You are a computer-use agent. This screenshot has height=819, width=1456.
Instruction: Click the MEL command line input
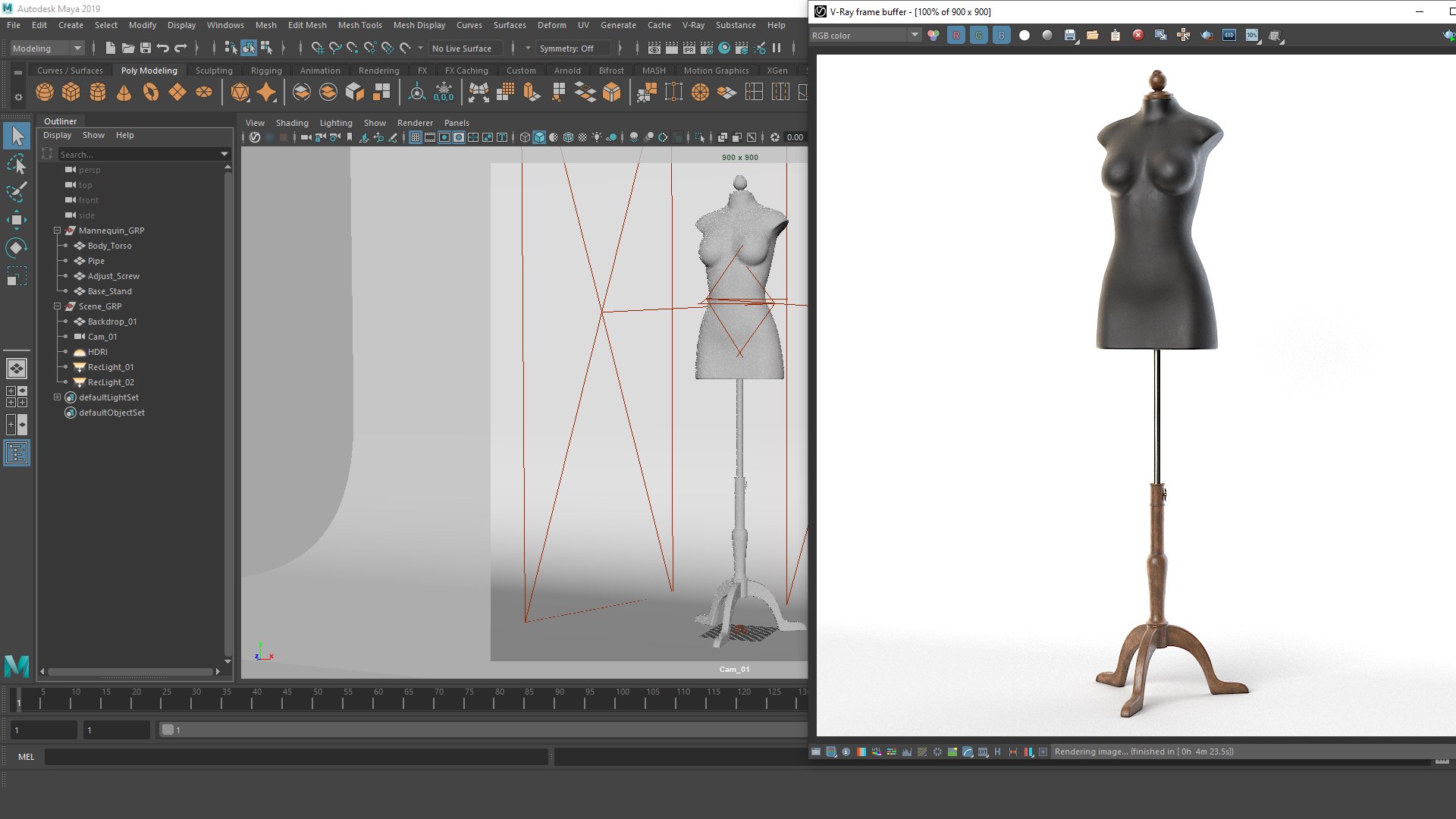(296, 757)
